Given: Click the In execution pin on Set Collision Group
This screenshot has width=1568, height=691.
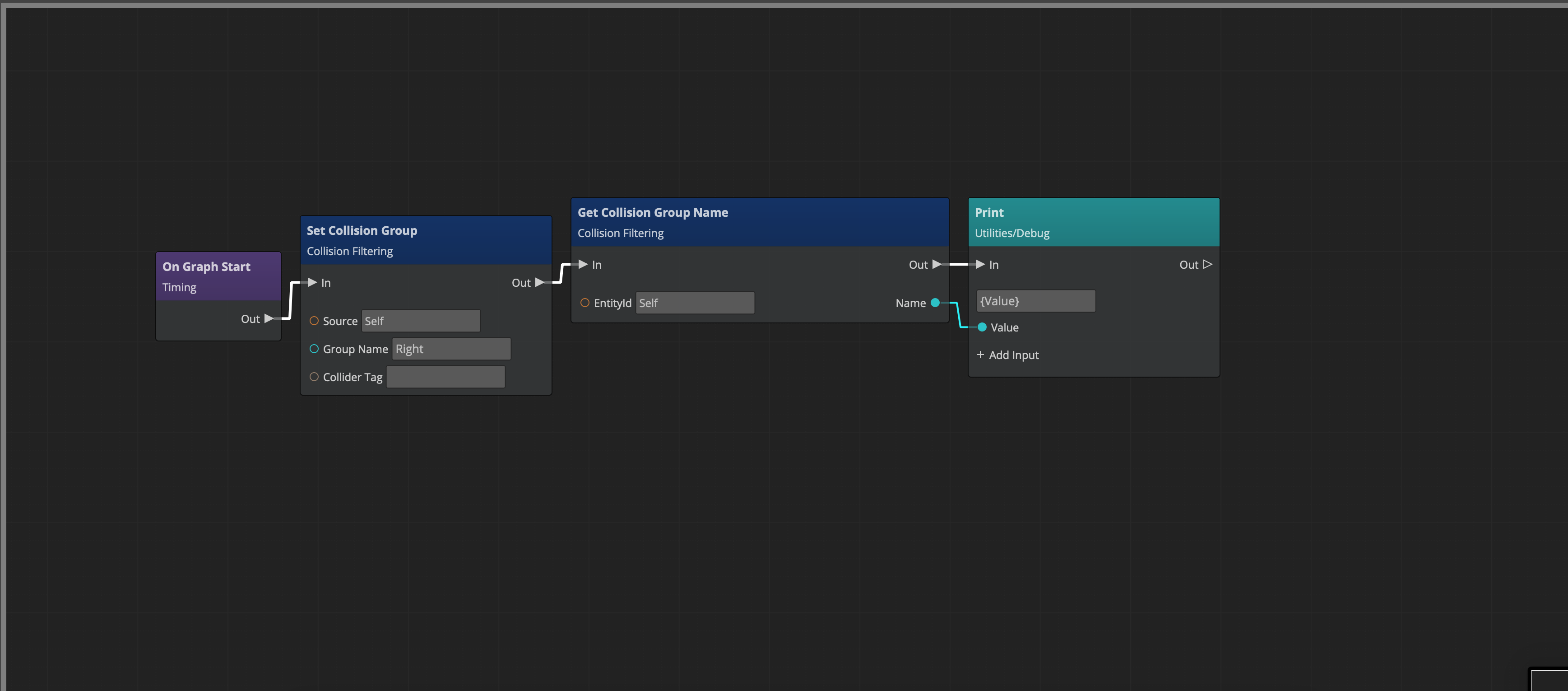Looking at the screenshot, I should pos(312,282).
